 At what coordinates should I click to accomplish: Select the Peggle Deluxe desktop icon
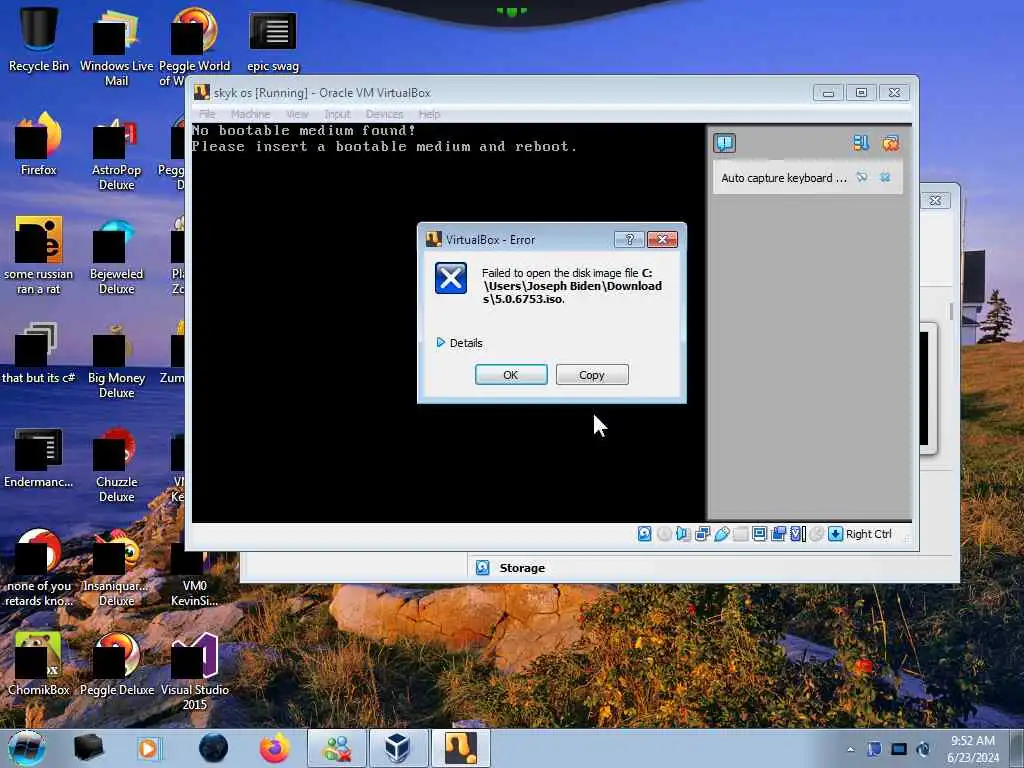(116, 664)
